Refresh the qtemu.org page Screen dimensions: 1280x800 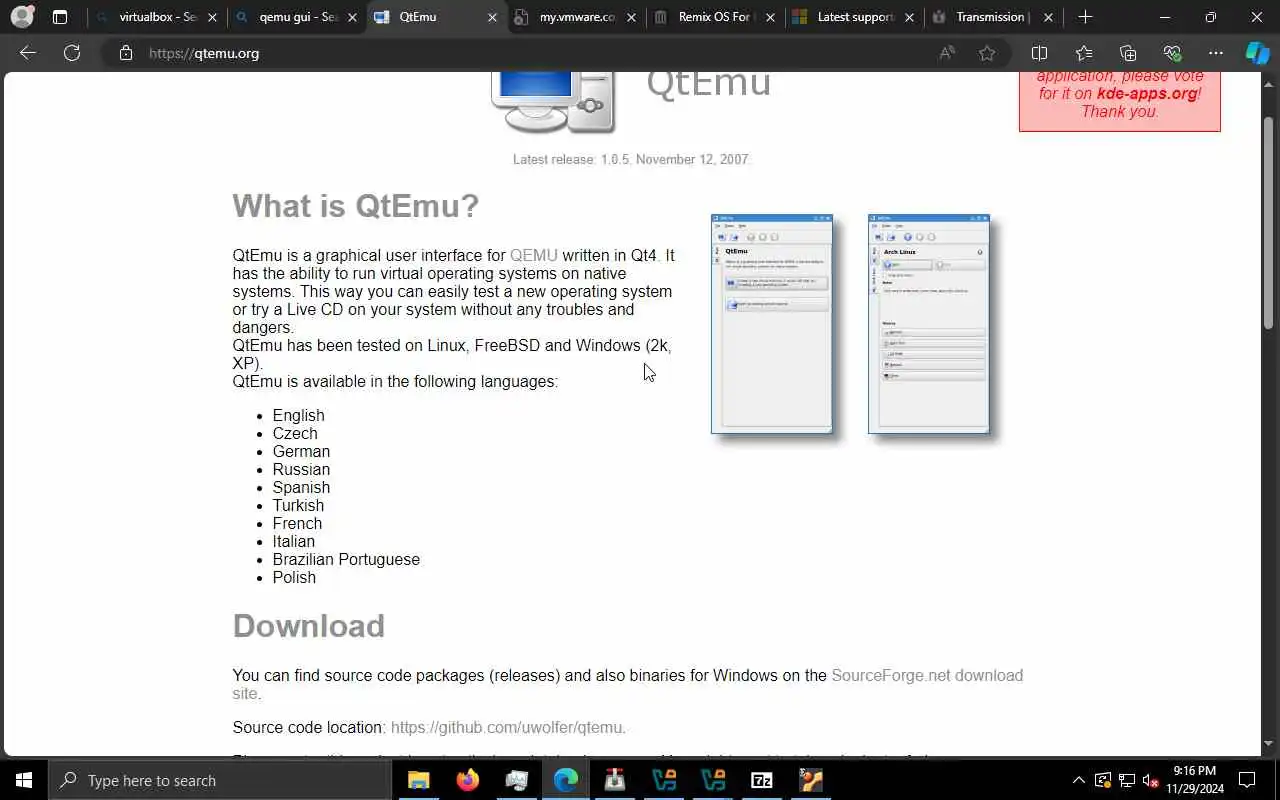(72, 53)
